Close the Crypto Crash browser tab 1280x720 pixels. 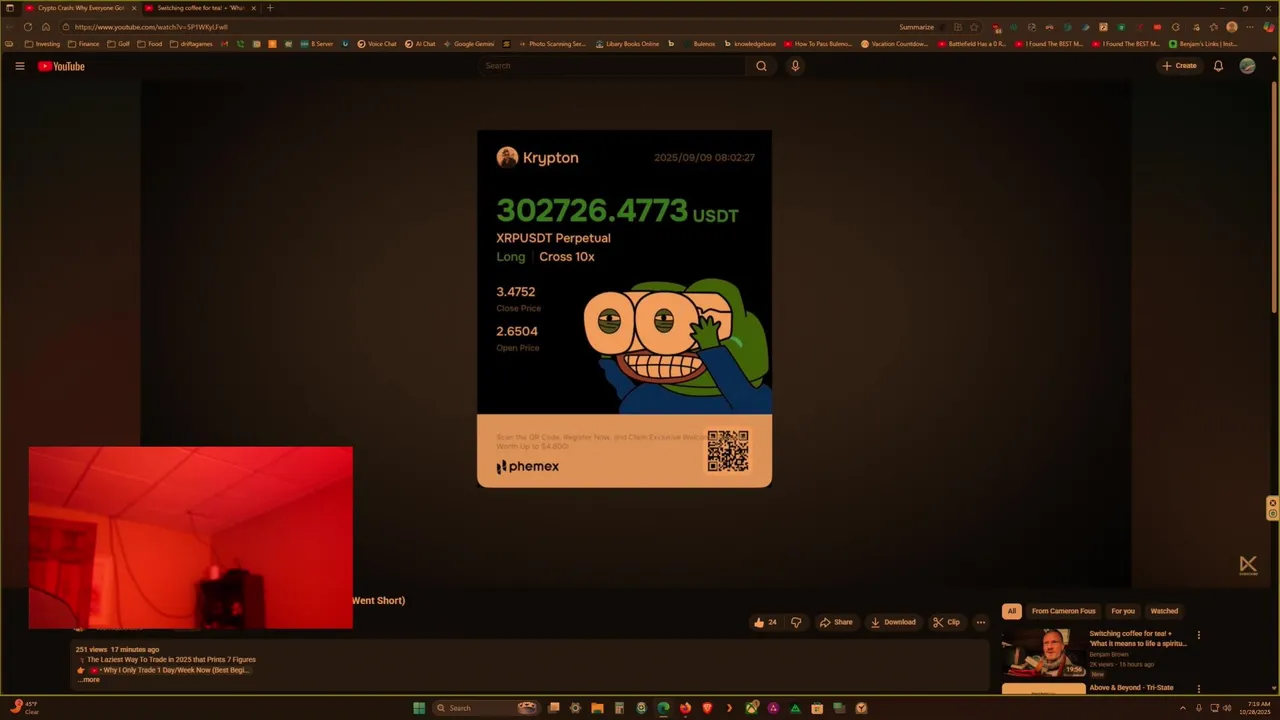pyautogui.click(x=134, y=8)
